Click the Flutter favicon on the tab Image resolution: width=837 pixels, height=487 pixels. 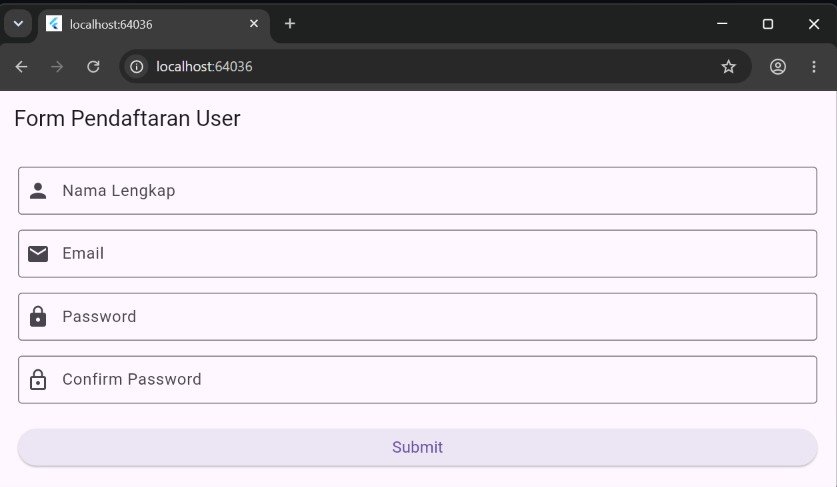(x=54, y=23)
